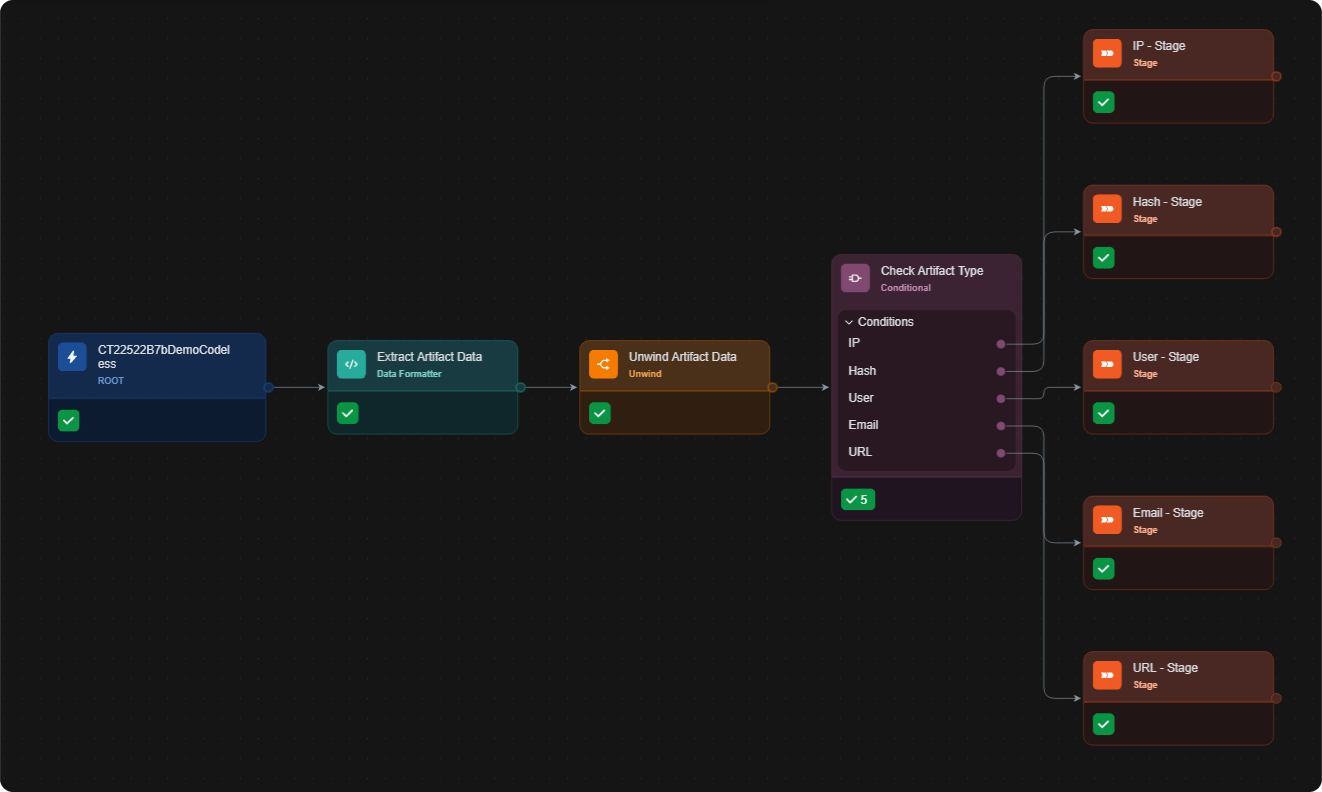Click the output port of the ROOT node

(268, 387)
